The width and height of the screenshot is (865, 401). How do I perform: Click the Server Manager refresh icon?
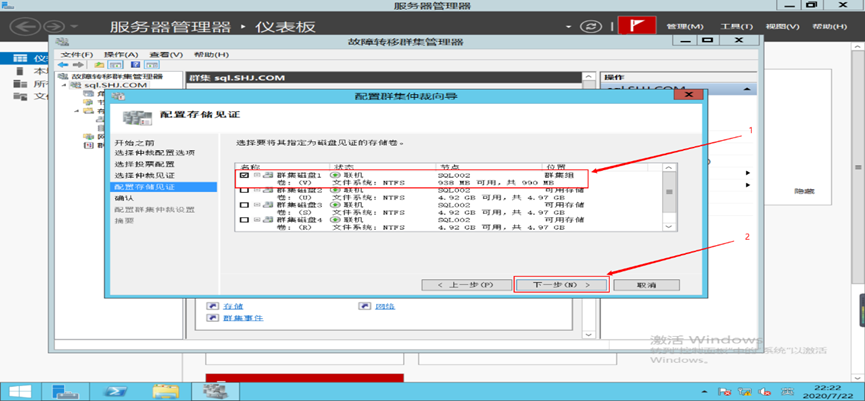click(x=590, y=26)
